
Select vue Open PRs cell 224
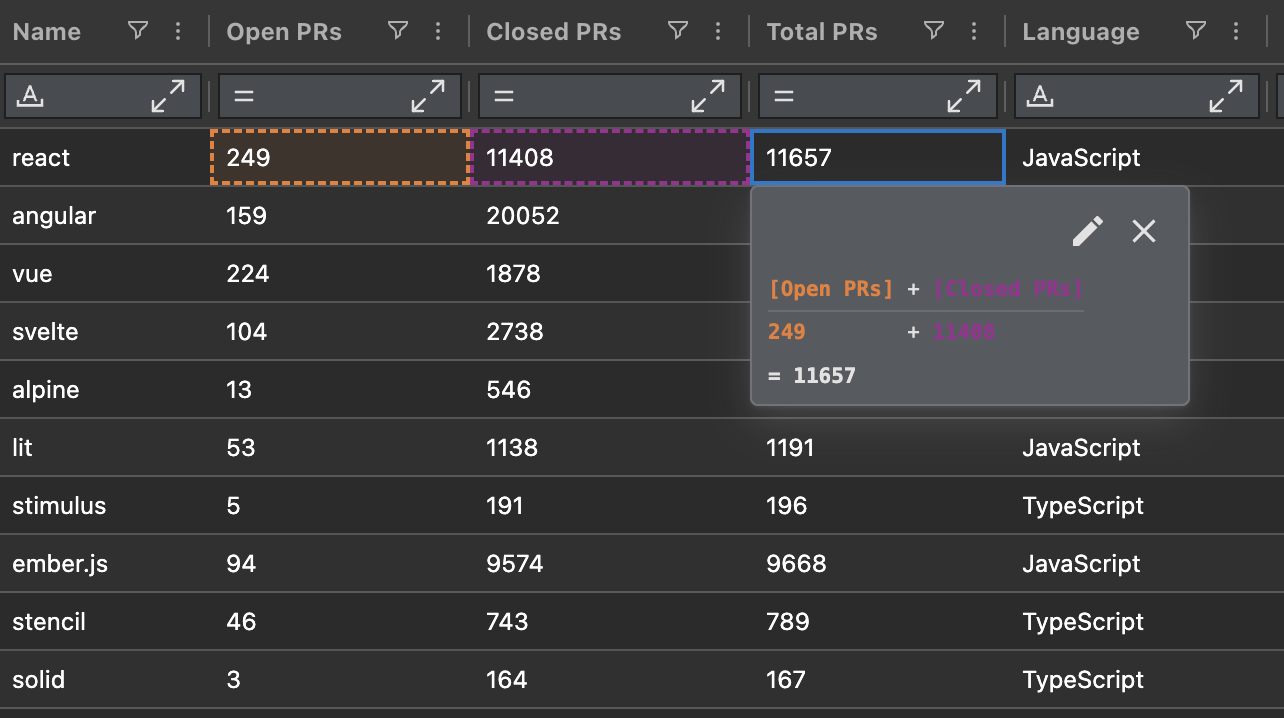pos(339,273)
